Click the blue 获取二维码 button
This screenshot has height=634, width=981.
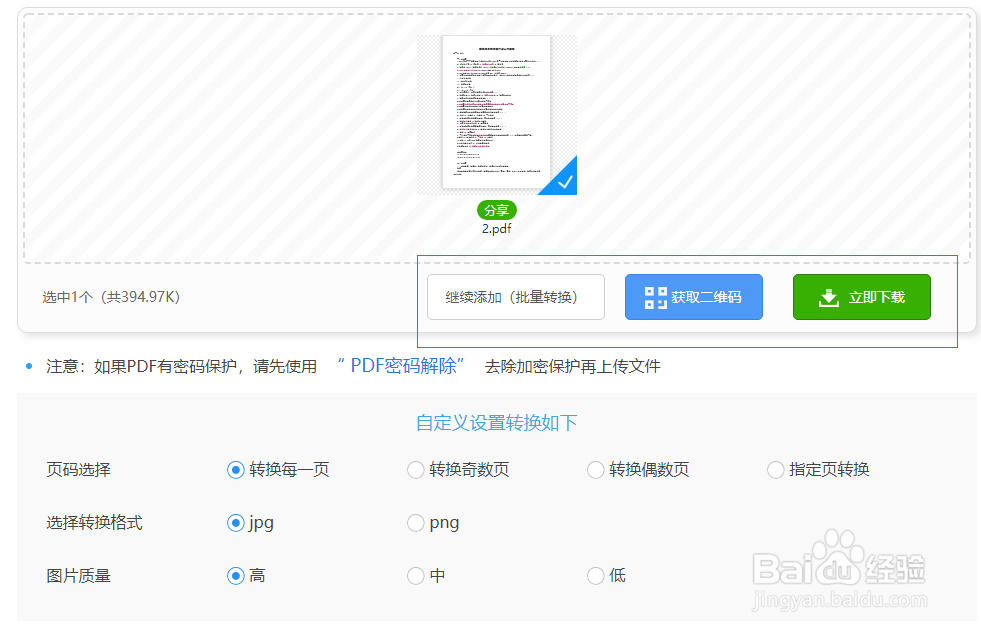tap(694, 296)
